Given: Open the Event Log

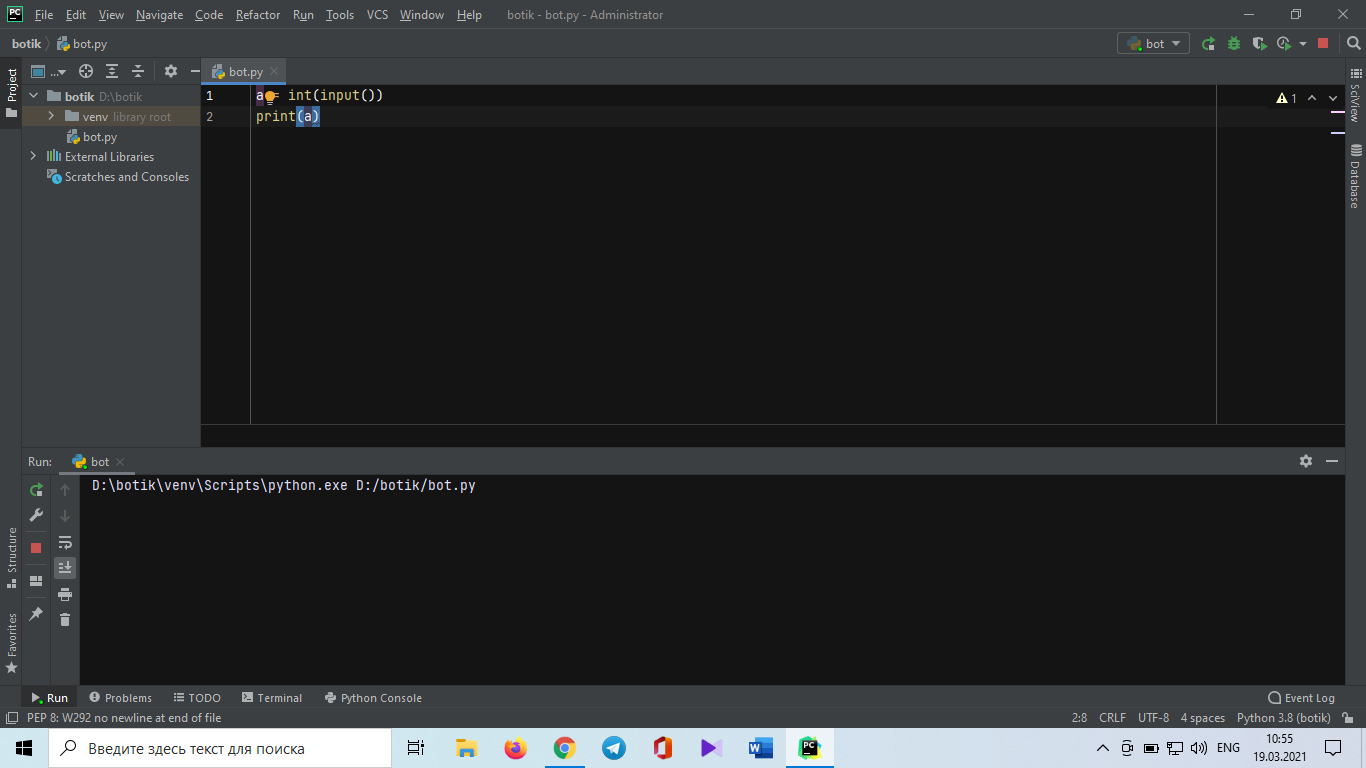Looking at the screenshot, I should [1301, 698].
